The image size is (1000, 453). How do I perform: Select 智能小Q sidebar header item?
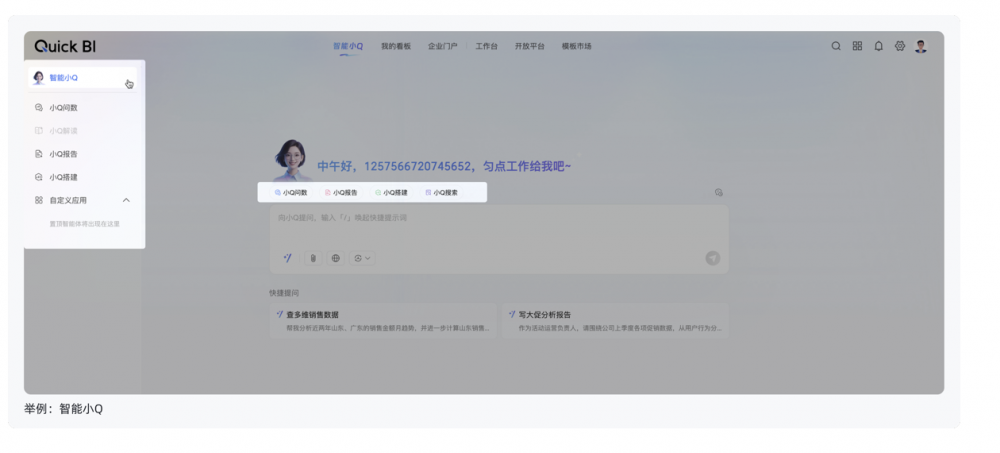pos(82,78)
